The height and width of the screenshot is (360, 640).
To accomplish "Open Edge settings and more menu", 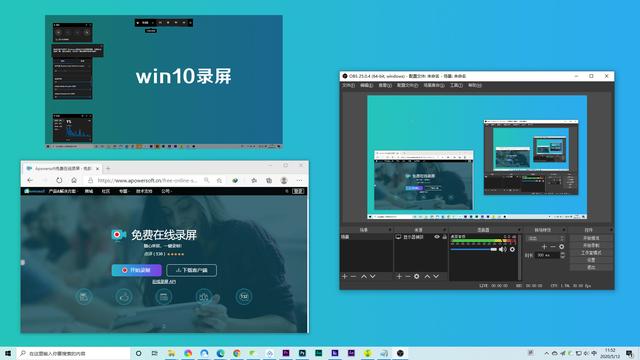I will click(x=299, y=180).
